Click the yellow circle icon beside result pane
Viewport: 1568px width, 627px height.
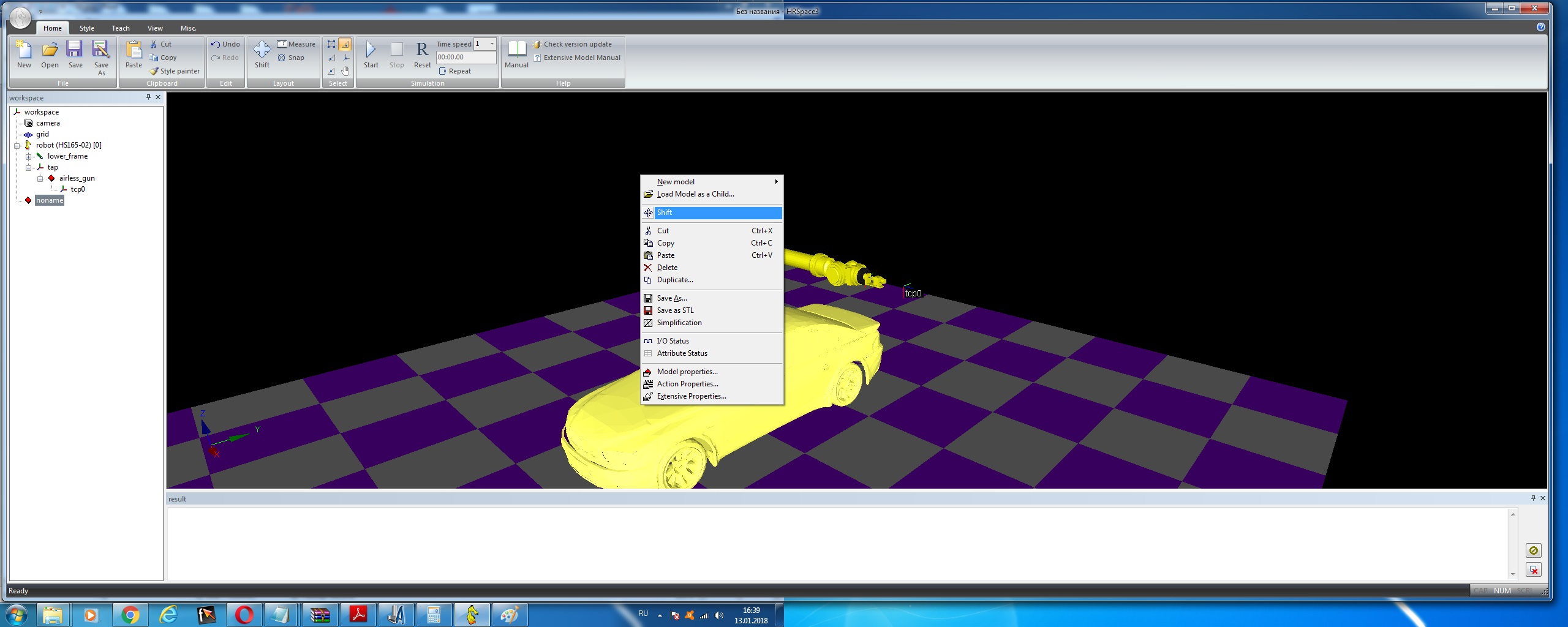[x=1534, y=550]
